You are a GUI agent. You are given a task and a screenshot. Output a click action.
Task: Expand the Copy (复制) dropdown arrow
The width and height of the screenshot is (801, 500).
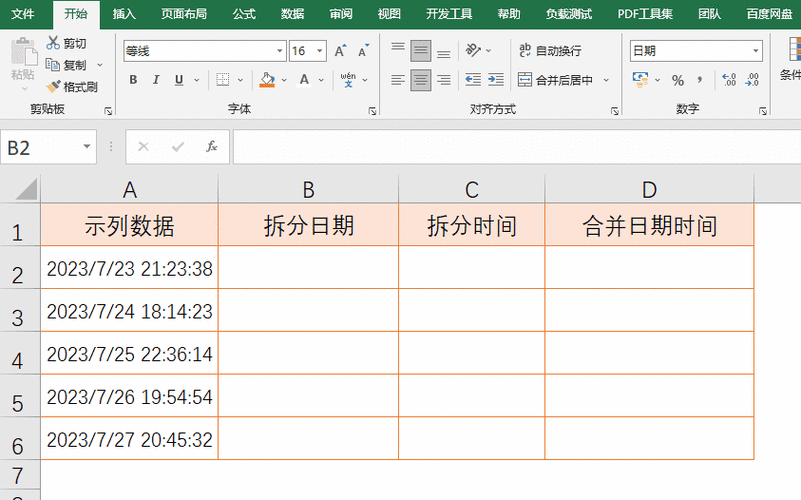coord(100,65)
